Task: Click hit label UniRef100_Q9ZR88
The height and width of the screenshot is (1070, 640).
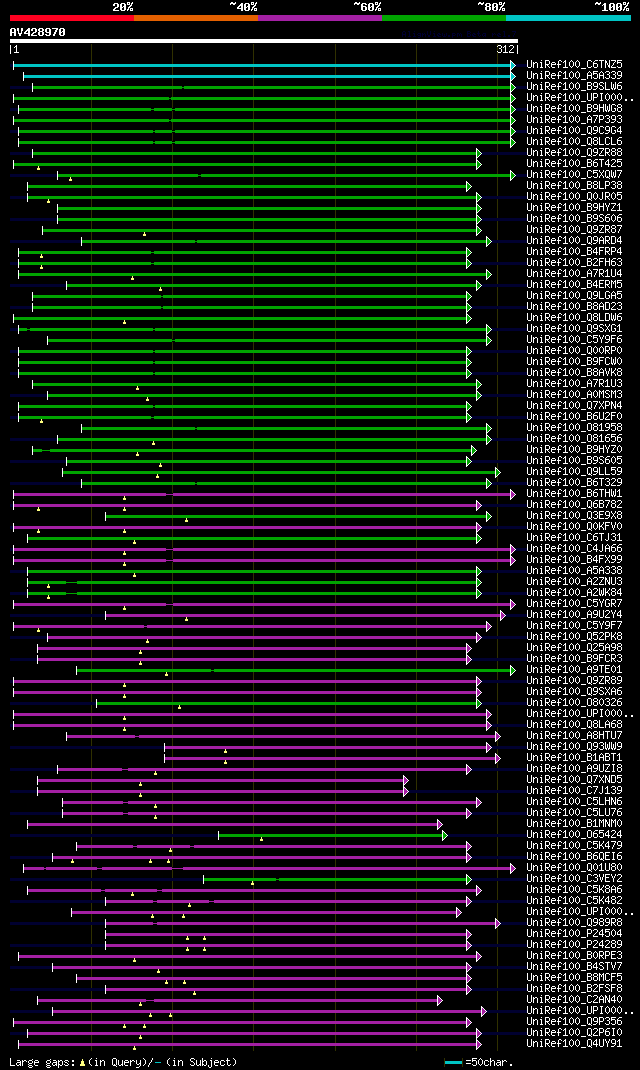Action: click(574, 153)
